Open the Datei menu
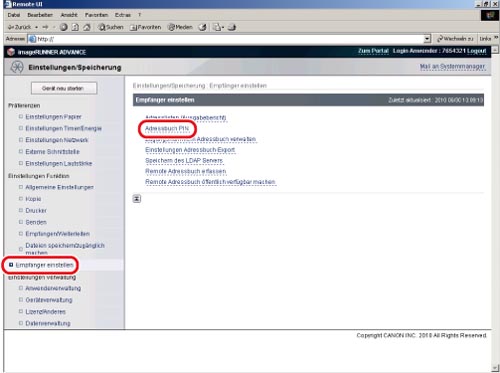The width and height of the screenshot is (500, 373). (14, 15)
